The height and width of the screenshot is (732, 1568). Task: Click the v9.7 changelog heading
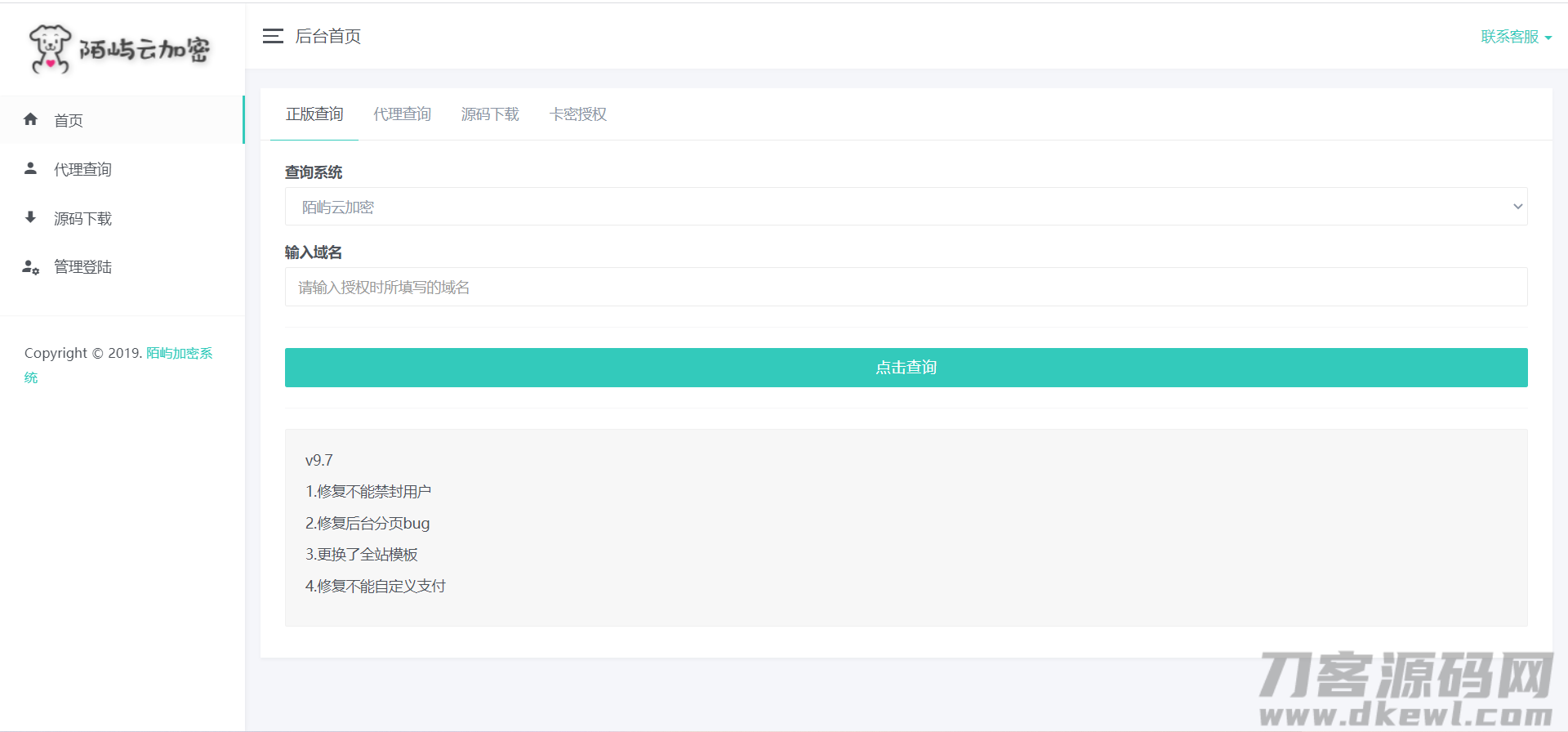pos(319,461)
